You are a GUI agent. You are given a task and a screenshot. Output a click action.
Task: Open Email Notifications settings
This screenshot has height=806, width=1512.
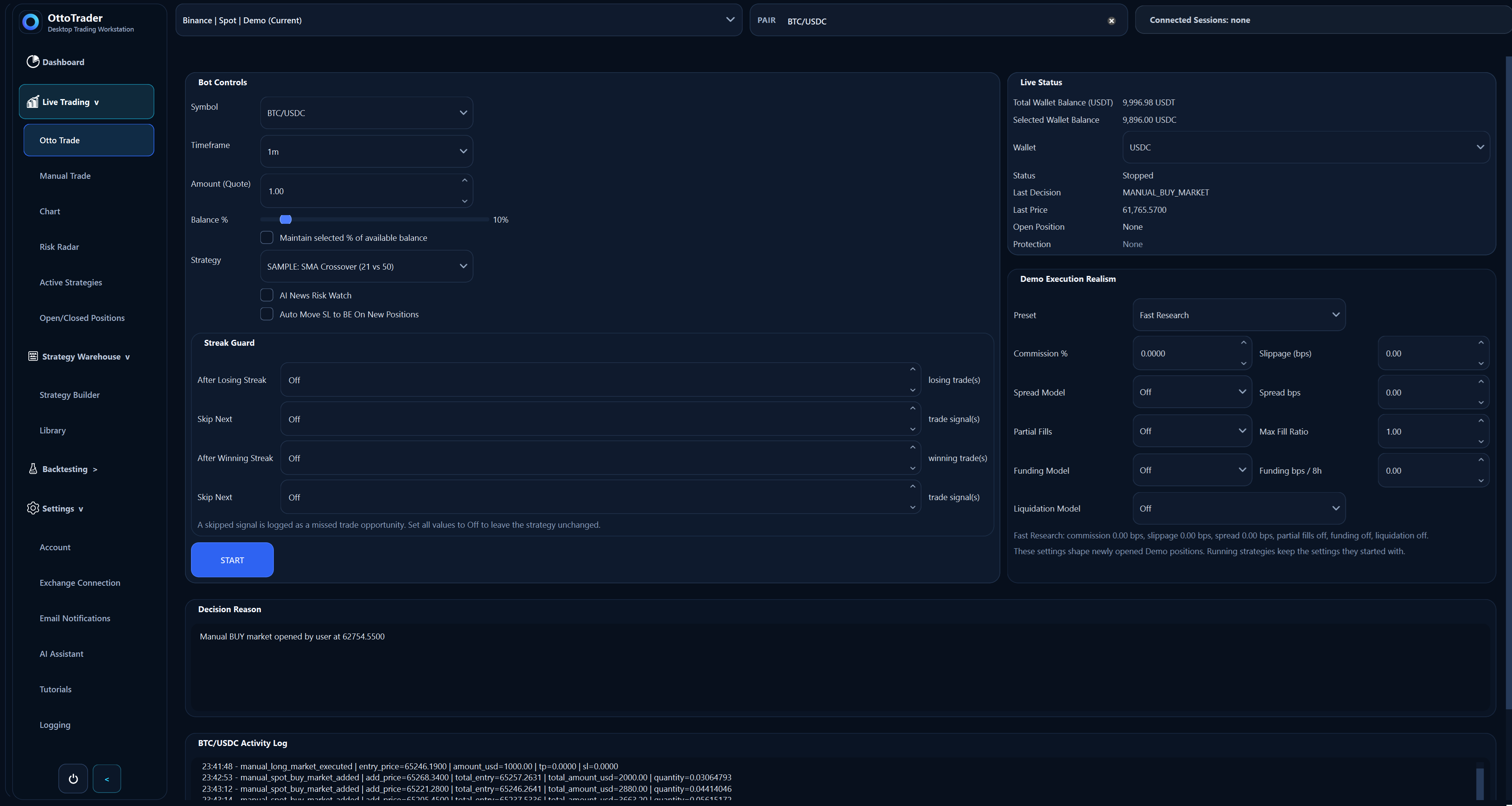click(x=75, y=618)
